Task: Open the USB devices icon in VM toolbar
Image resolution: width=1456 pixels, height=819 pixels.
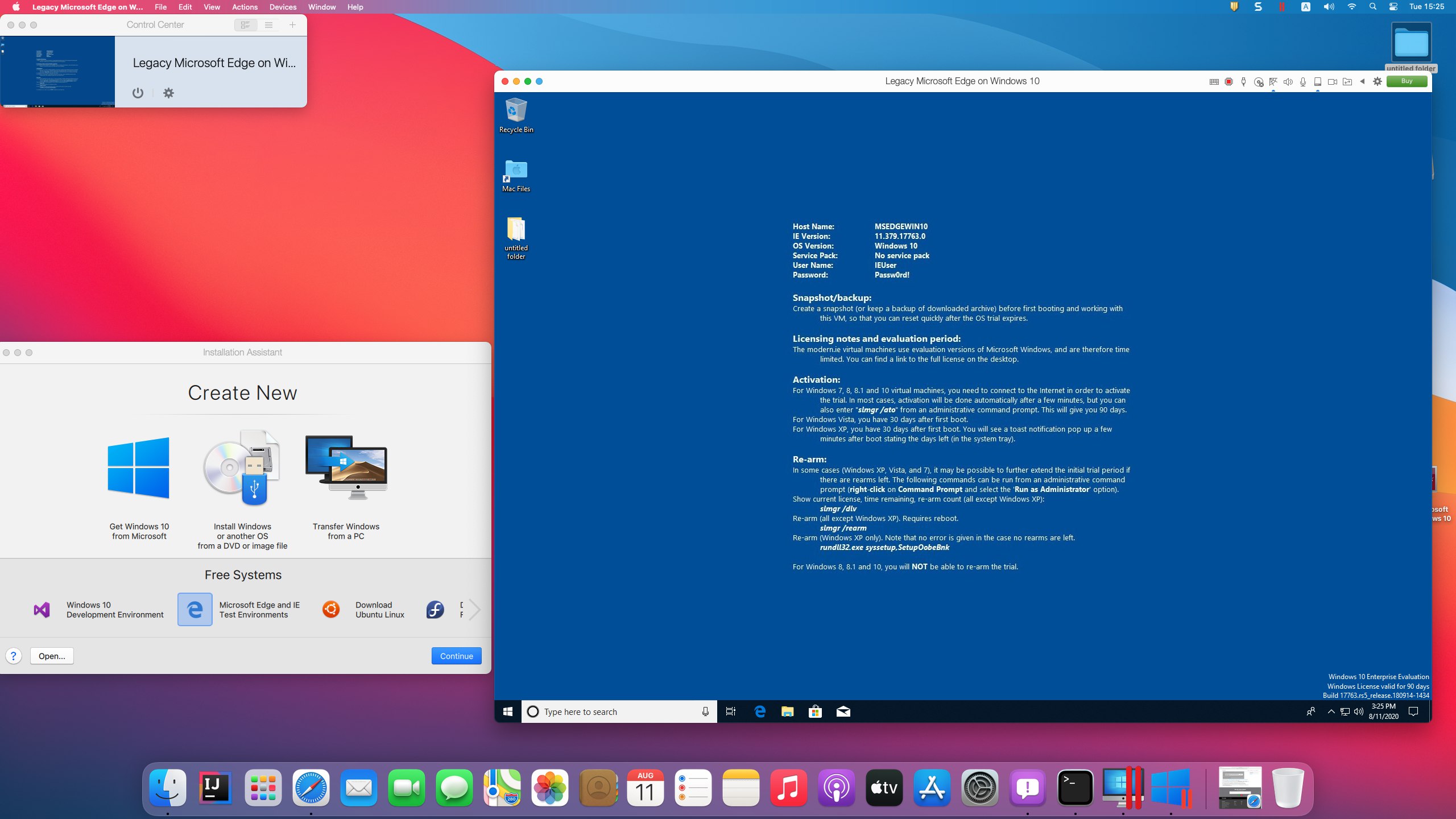Action: [x=1243, y=82]
